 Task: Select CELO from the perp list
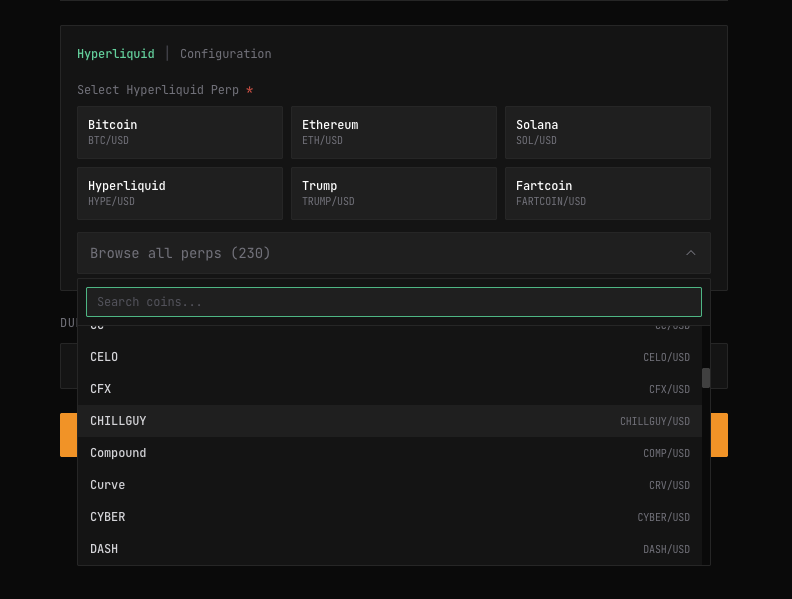point(389,357)
